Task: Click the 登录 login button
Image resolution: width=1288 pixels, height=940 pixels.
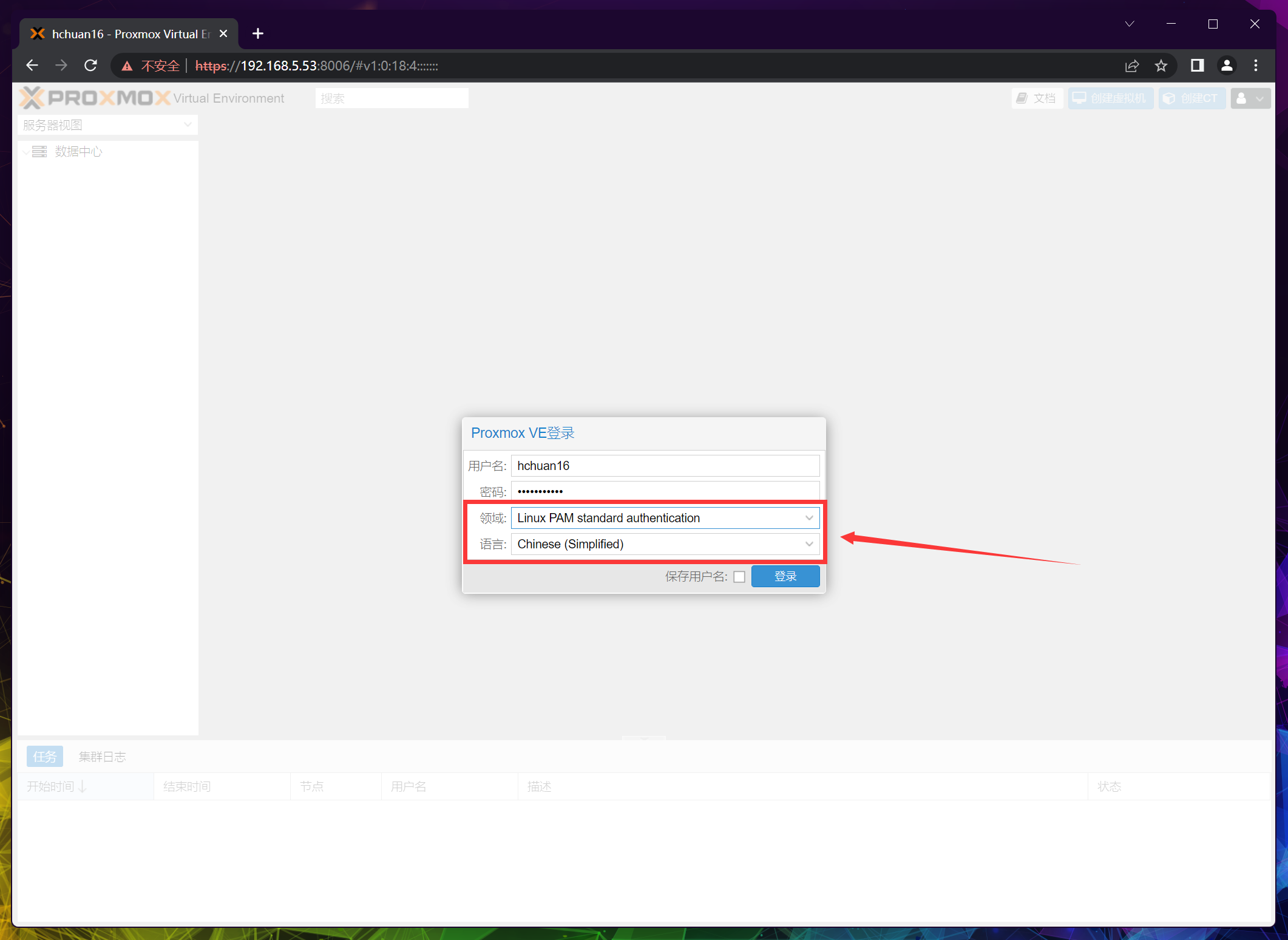Action: click(x=785, y=576)
